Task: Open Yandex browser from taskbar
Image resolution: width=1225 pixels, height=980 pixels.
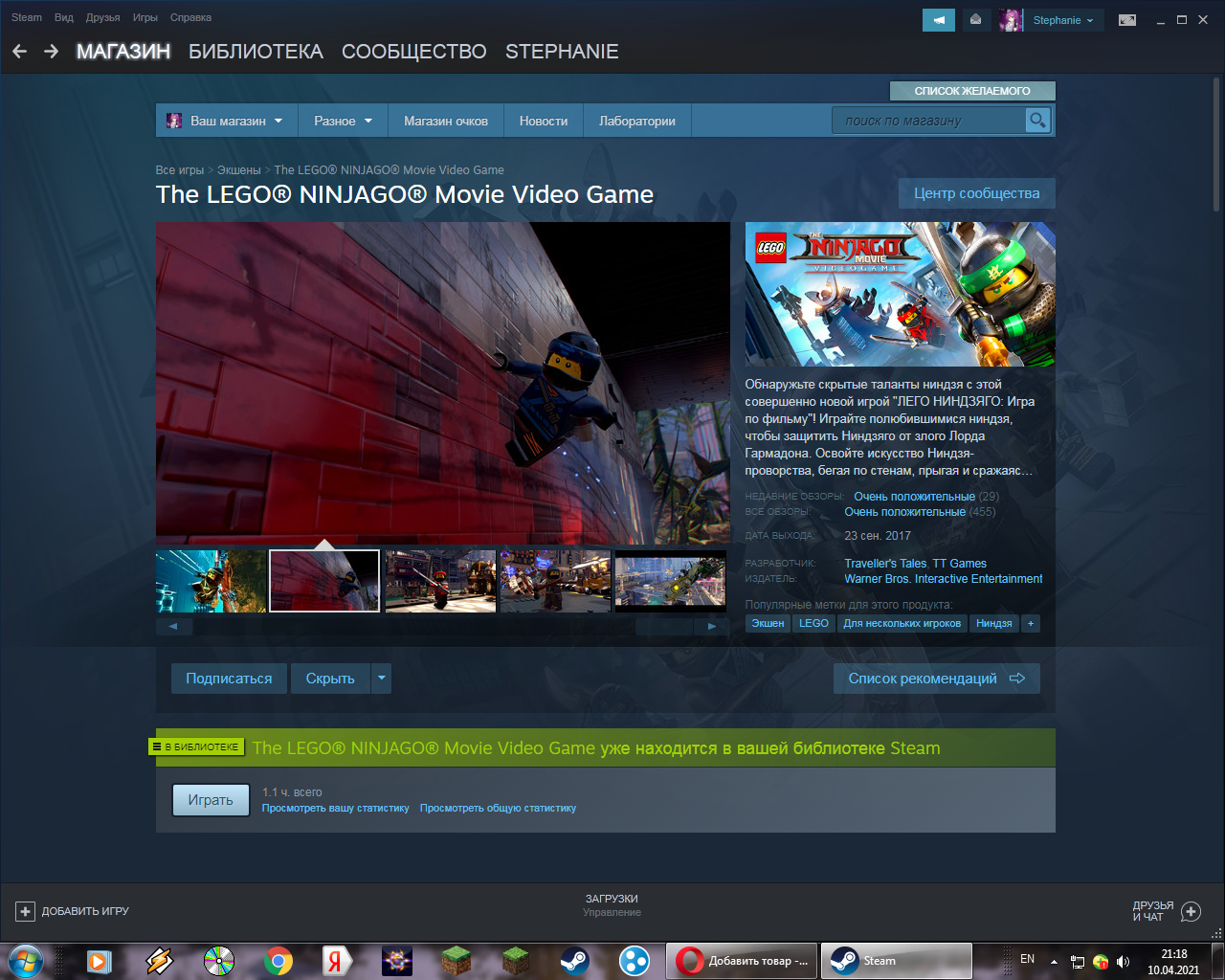Action: pos(336,960)
